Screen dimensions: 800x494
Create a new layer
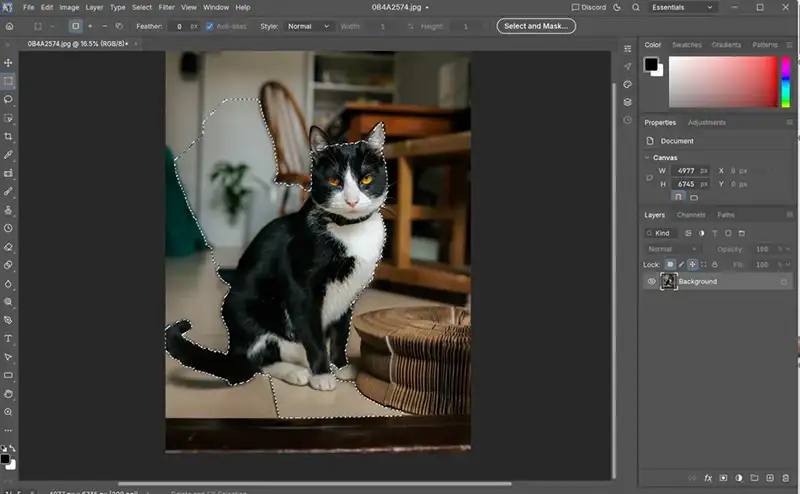point(770,478)
